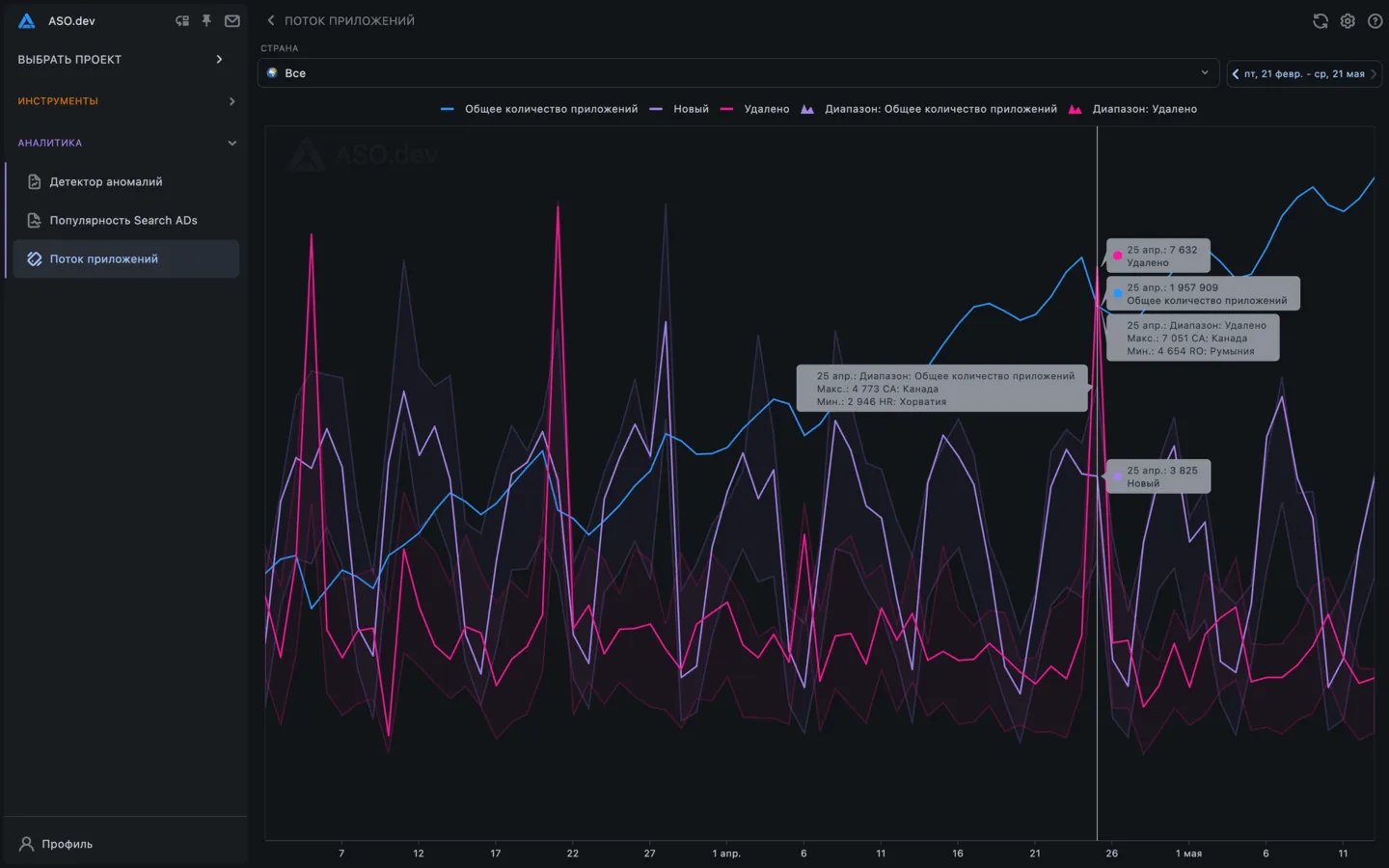
Task: Go back using arrow beside ПОТОК ПРИЛОЖЕНИЙ
Action: (271, 21)
